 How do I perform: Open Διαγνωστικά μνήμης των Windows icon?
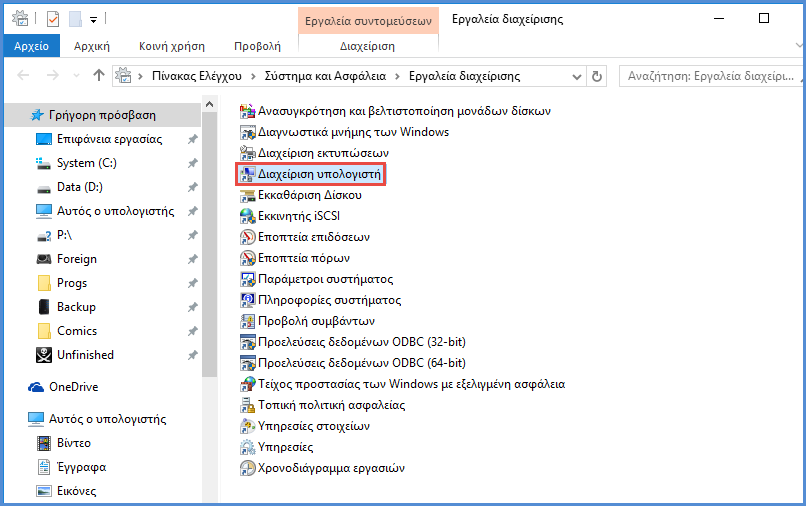click(x=248, y=132)
